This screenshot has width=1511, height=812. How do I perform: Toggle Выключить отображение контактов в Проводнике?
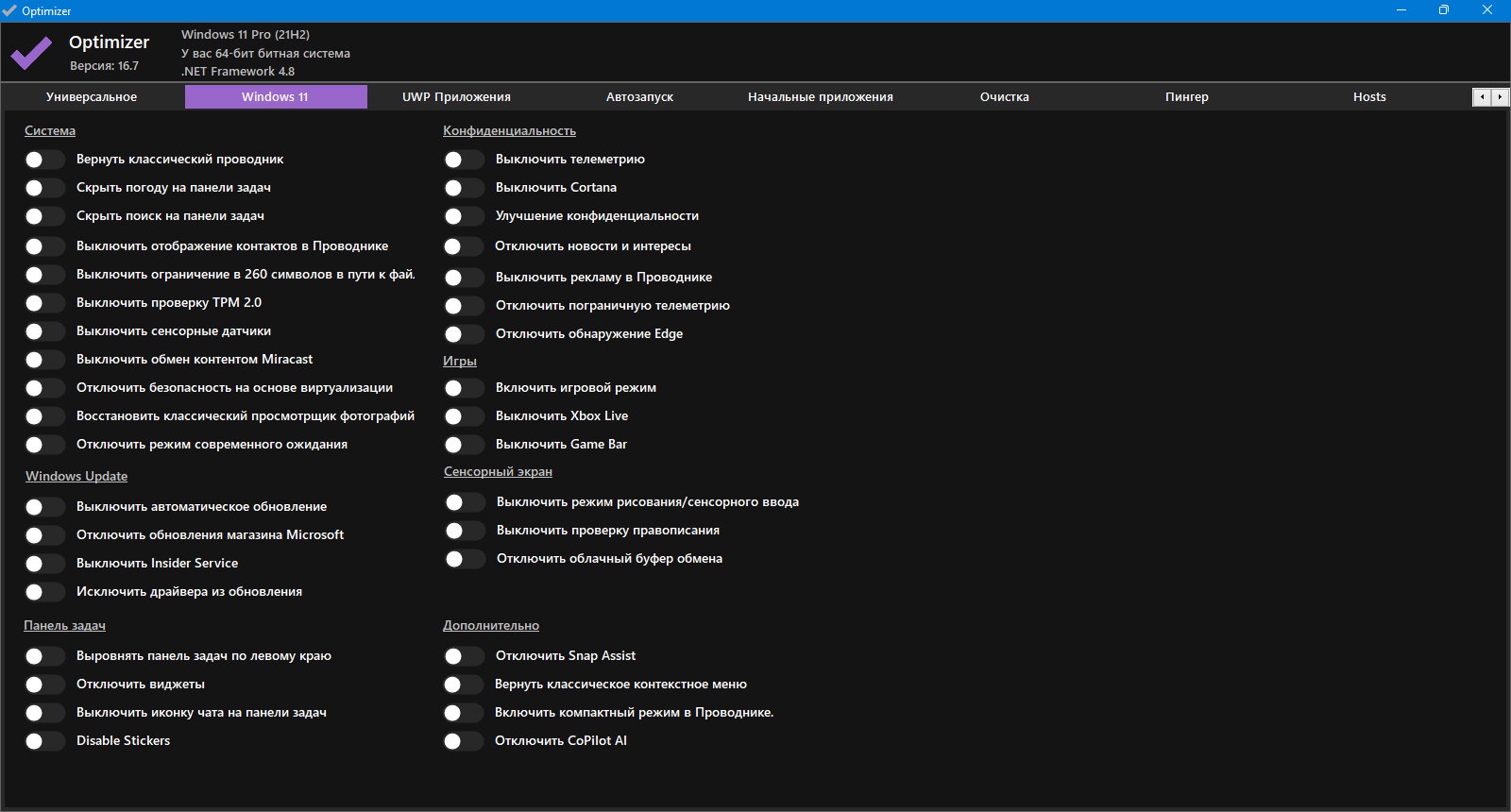coord(44,246)
